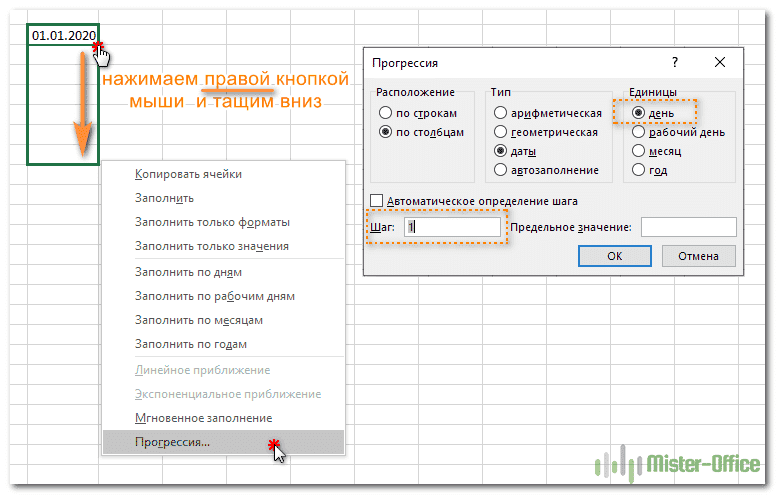Screen dimensions: 776x495
Task: Pick 'рабочий день' as date unit
Action: tap(639, 132)
